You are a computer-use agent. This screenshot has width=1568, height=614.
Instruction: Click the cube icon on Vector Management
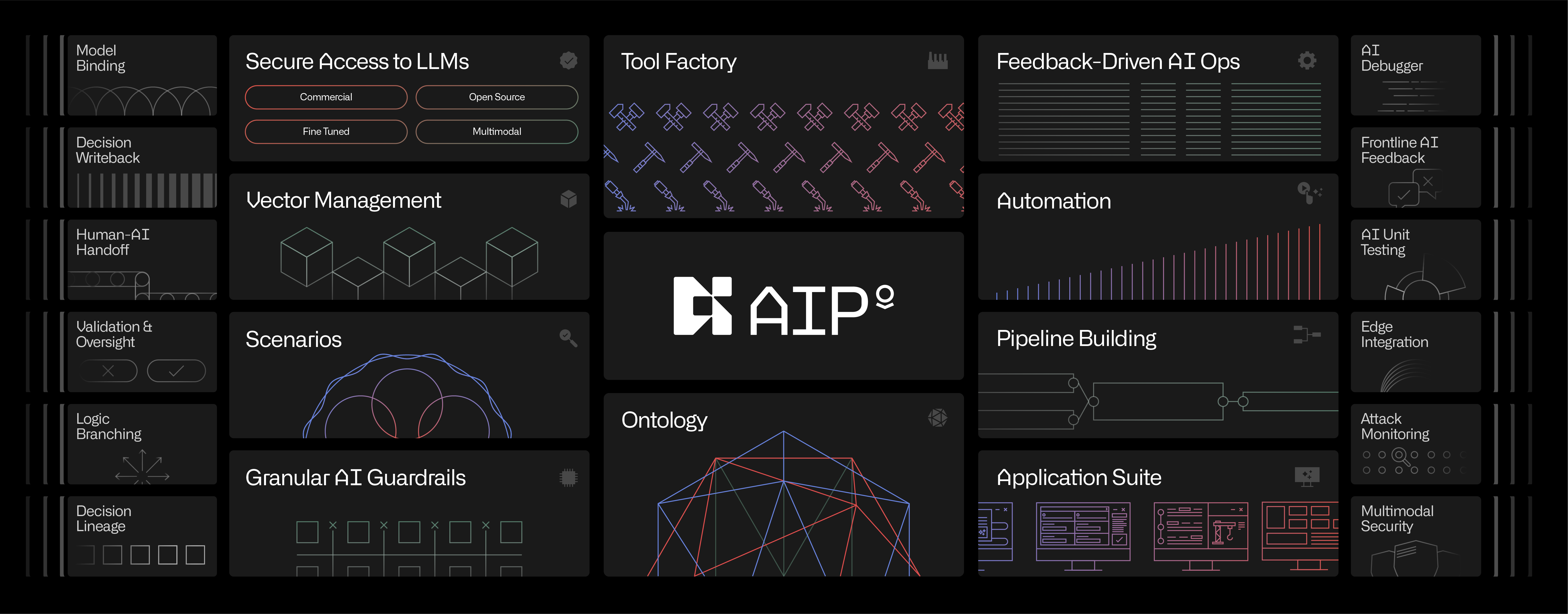pyautogui.click(x=568, y=199)
